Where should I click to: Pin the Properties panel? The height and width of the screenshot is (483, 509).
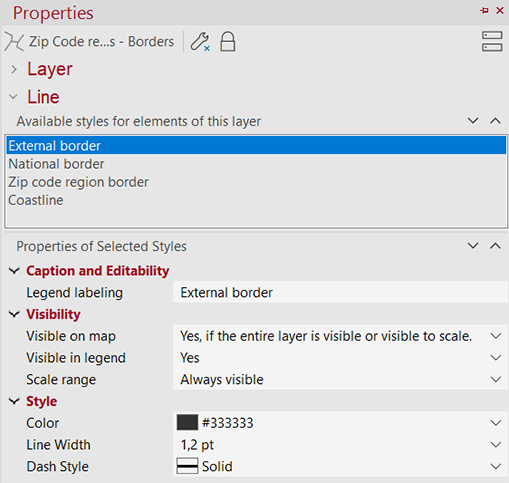click(x=484, y=11)
